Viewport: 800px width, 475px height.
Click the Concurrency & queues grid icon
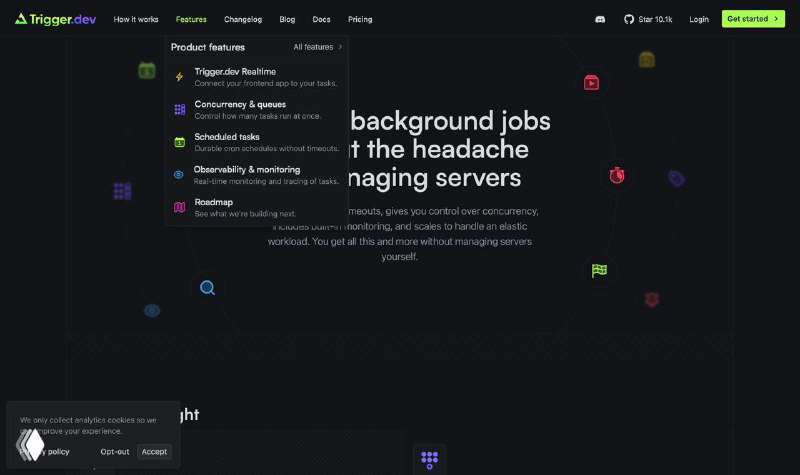(180, 110)
